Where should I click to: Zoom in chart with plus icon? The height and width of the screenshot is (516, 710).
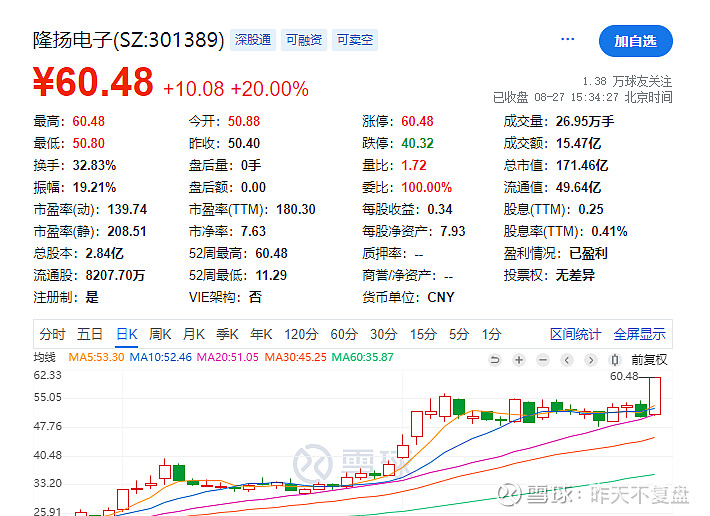[x=519, y=360]
